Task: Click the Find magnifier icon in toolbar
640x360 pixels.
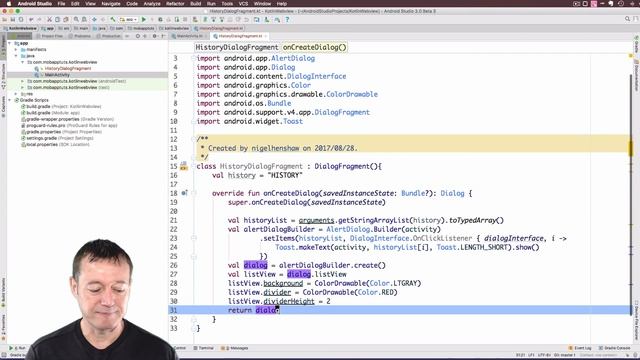Action: [x=76, y=20]
